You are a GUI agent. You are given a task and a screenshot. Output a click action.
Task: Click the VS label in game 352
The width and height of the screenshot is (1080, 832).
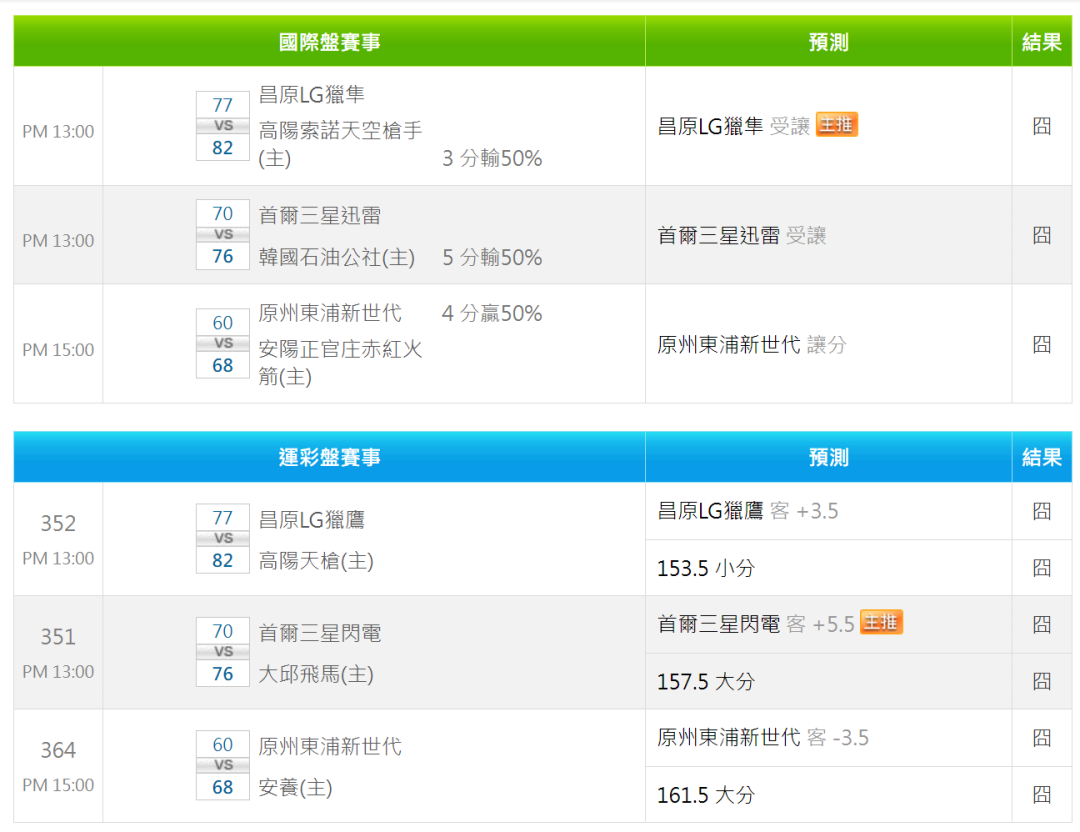[x=223, y=538]
